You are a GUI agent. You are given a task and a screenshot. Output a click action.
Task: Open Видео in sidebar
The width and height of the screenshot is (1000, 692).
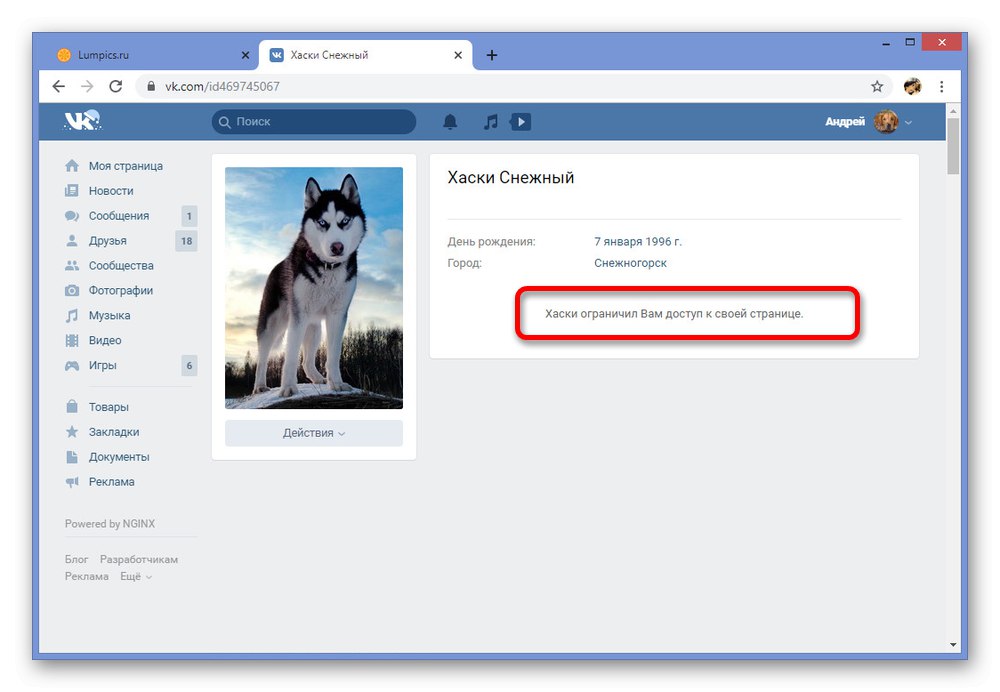(x=105, y=340)
